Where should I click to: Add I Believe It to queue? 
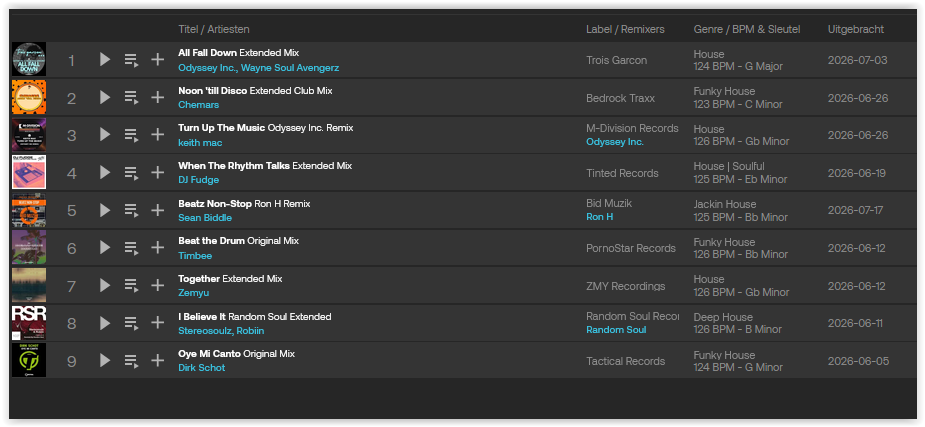pyautogui.click(x=131, y=323)
